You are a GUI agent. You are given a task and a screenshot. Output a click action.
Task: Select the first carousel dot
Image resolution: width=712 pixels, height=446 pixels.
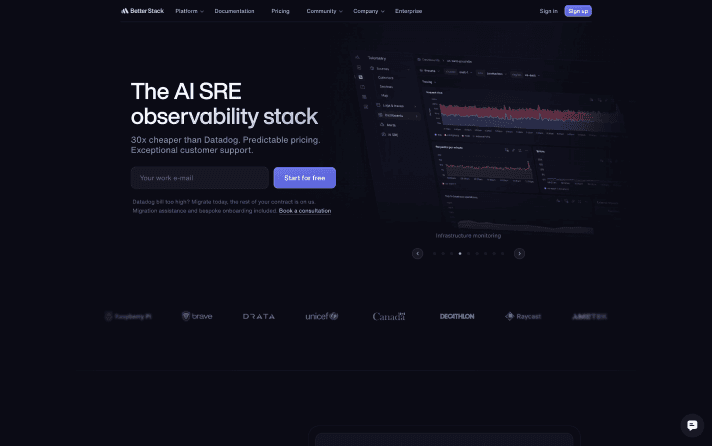click(435, 253)
